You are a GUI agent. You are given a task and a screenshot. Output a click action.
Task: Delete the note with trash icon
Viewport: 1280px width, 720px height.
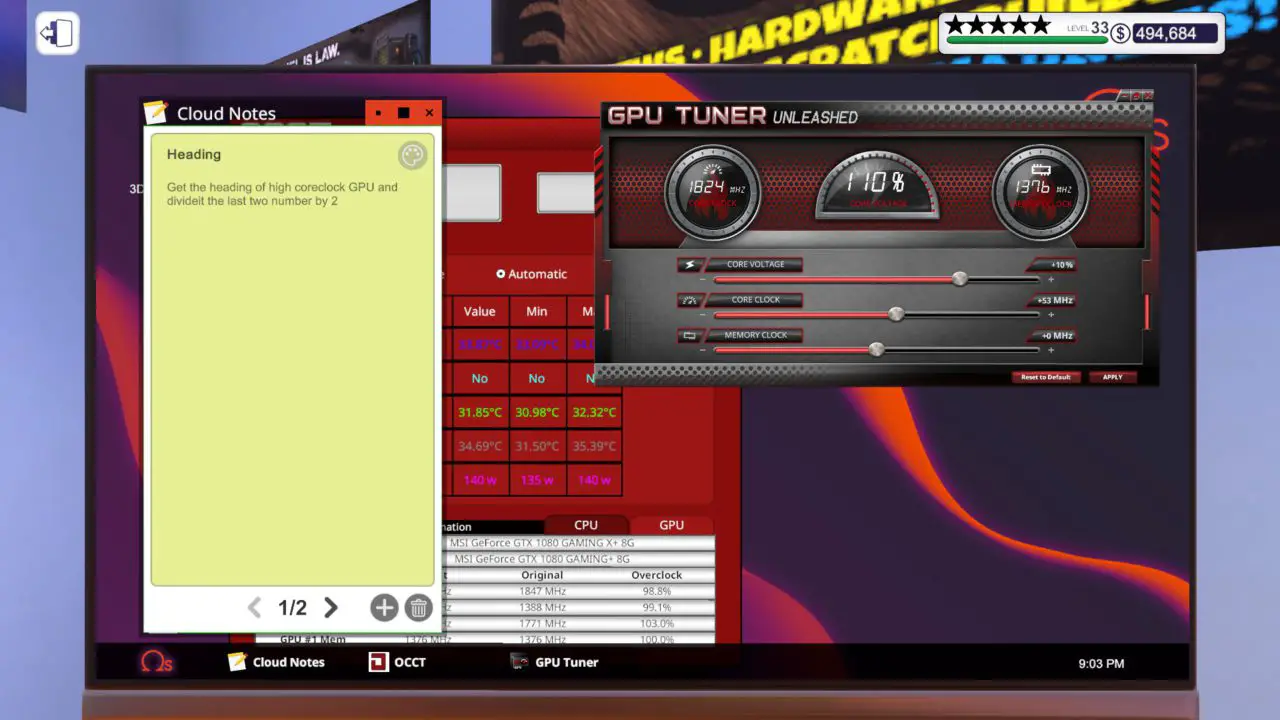418,607
